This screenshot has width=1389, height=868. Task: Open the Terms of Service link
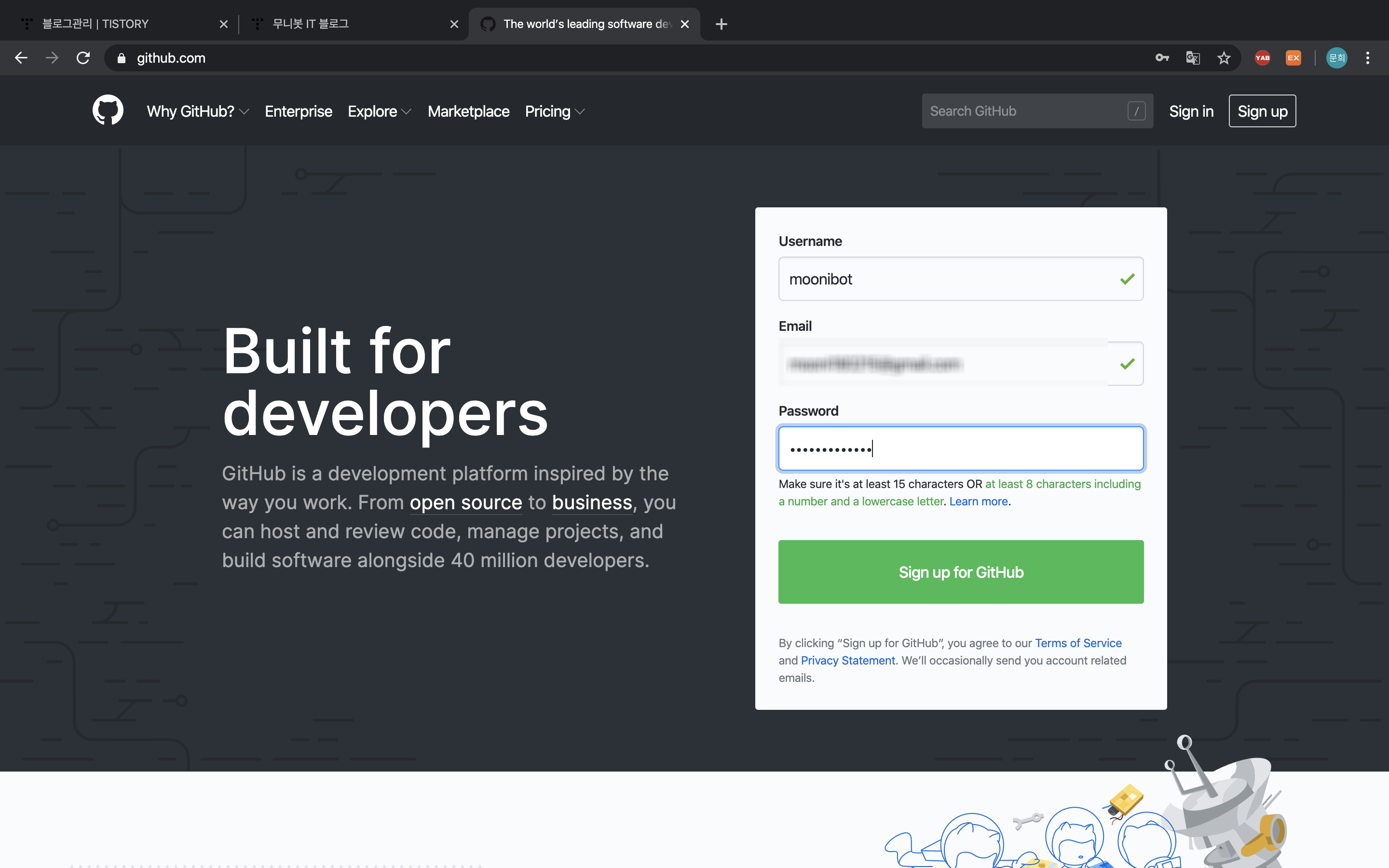1078,643
